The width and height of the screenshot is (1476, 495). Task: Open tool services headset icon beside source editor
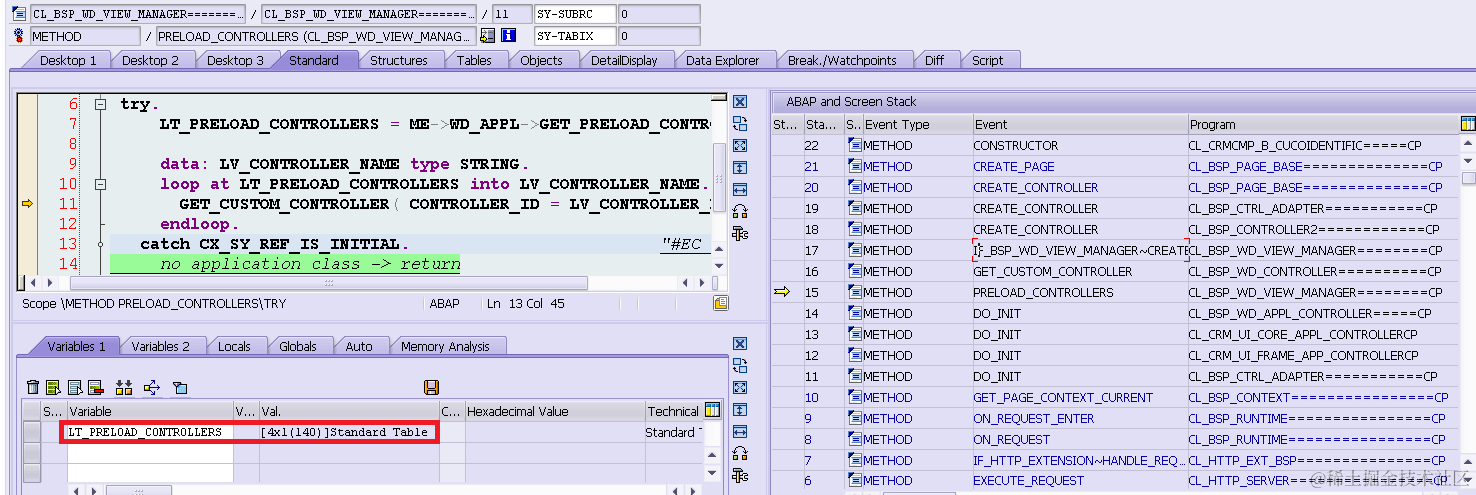(x=740, y=211)
